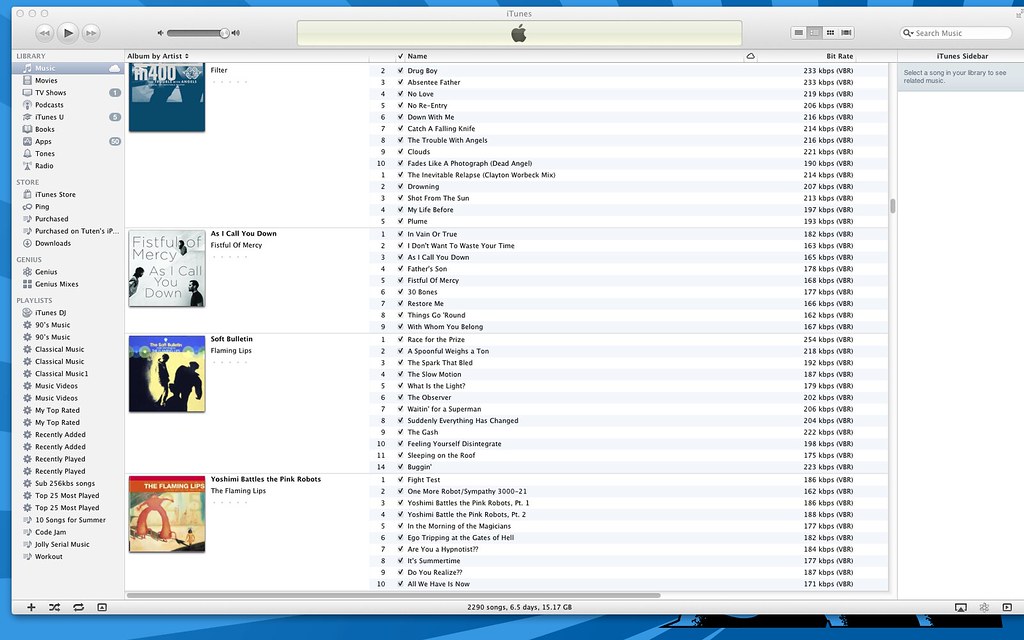Screen dimensions: 1024x640
Task: Open Tones in the sidebar
Action: pos(44,153)
